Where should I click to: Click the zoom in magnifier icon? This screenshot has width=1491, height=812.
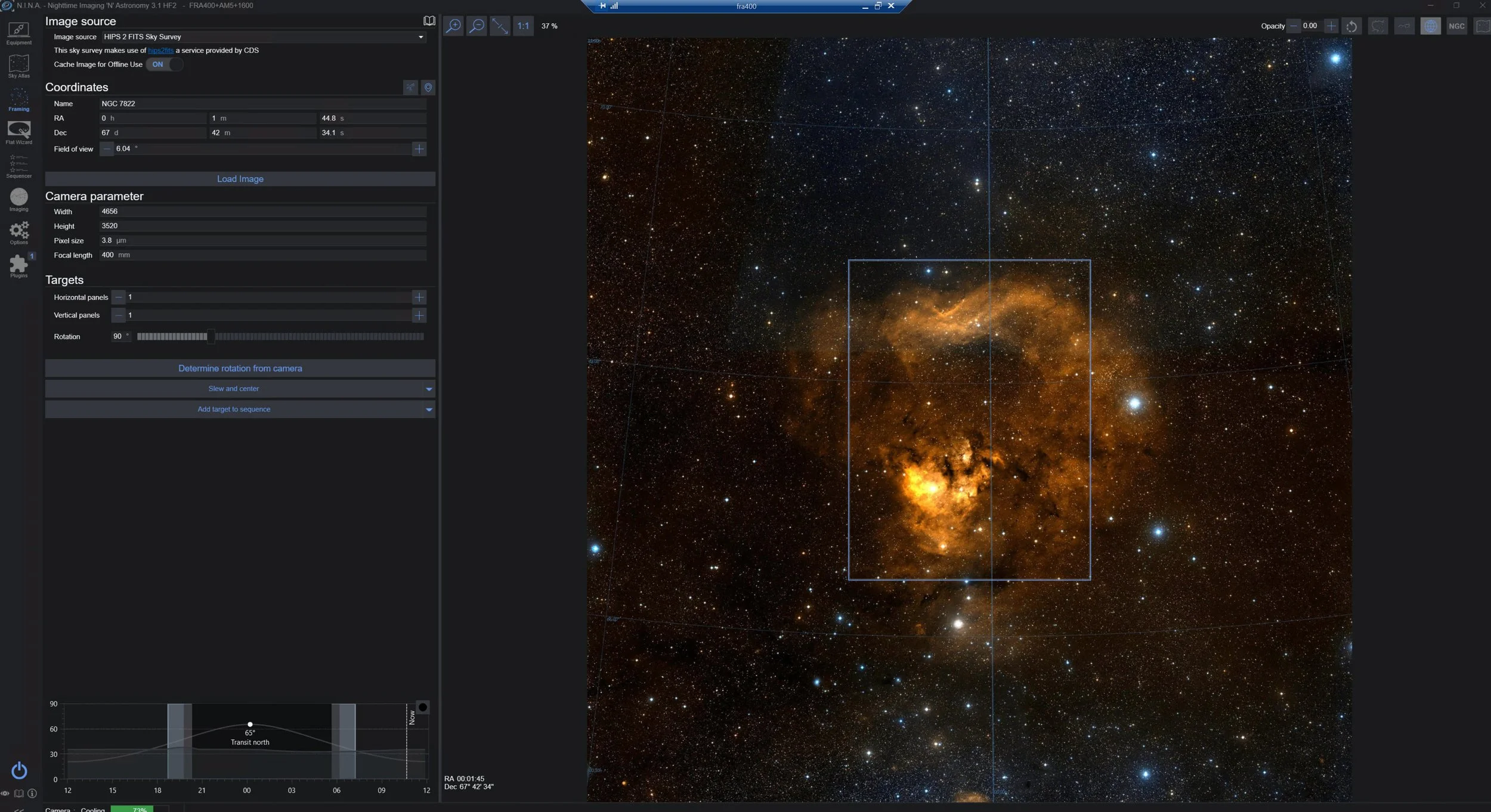coord(454,26)
